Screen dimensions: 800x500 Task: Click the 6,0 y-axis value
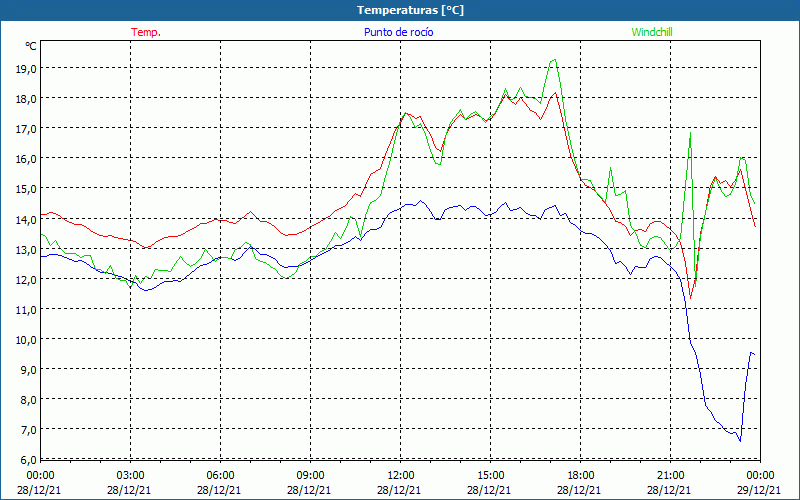click(x=28, y=460)
